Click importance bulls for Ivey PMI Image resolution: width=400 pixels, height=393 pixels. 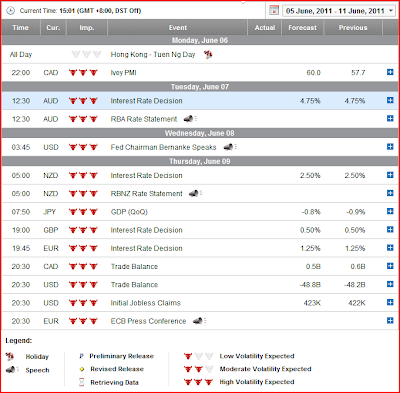(83, 73)
